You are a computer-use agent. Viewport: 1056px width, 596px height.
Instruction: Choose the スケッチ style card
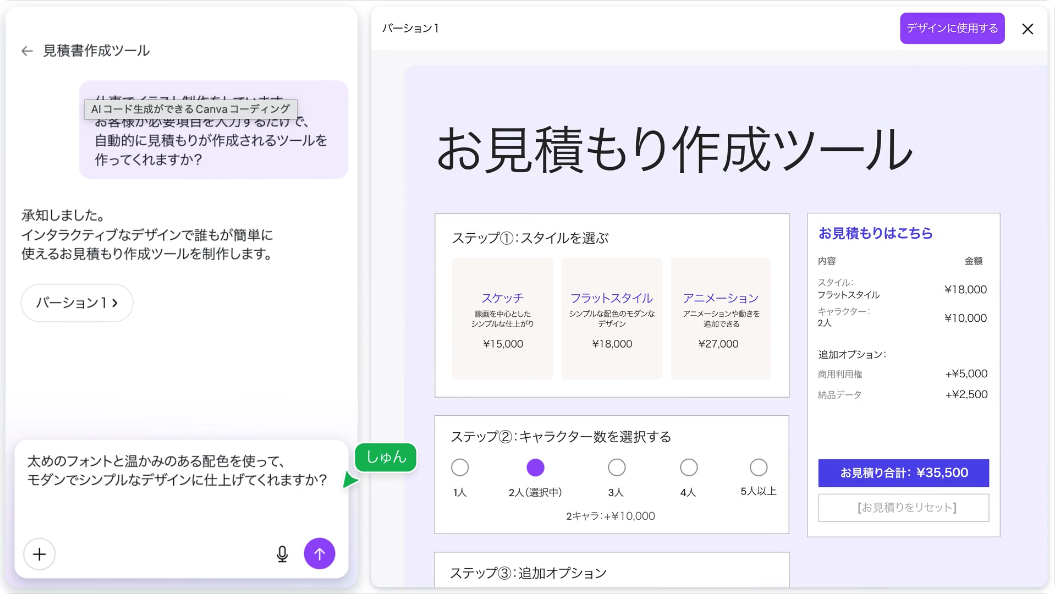point(502,318)
